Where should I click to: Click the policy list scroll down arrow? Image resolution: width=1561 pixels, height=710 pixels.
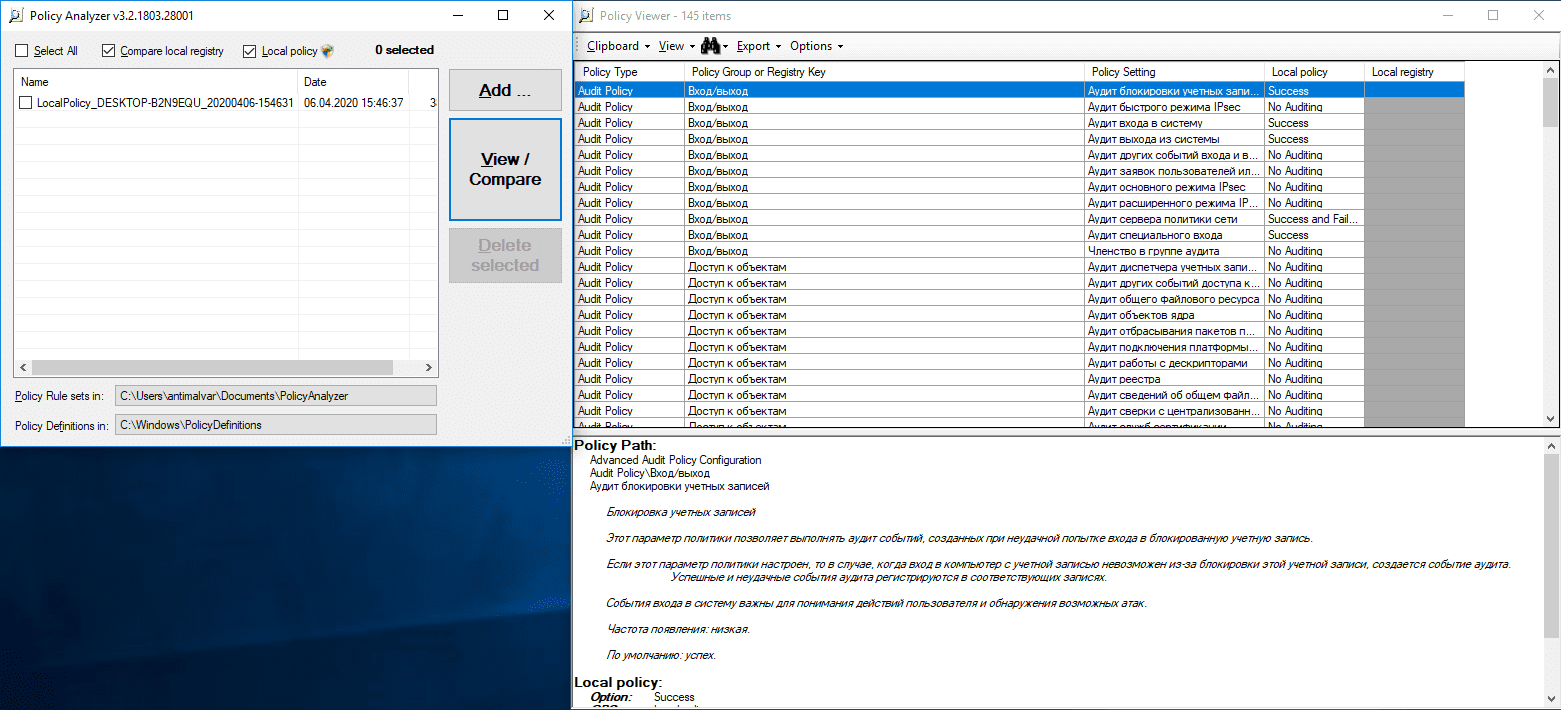[1551, 419]
